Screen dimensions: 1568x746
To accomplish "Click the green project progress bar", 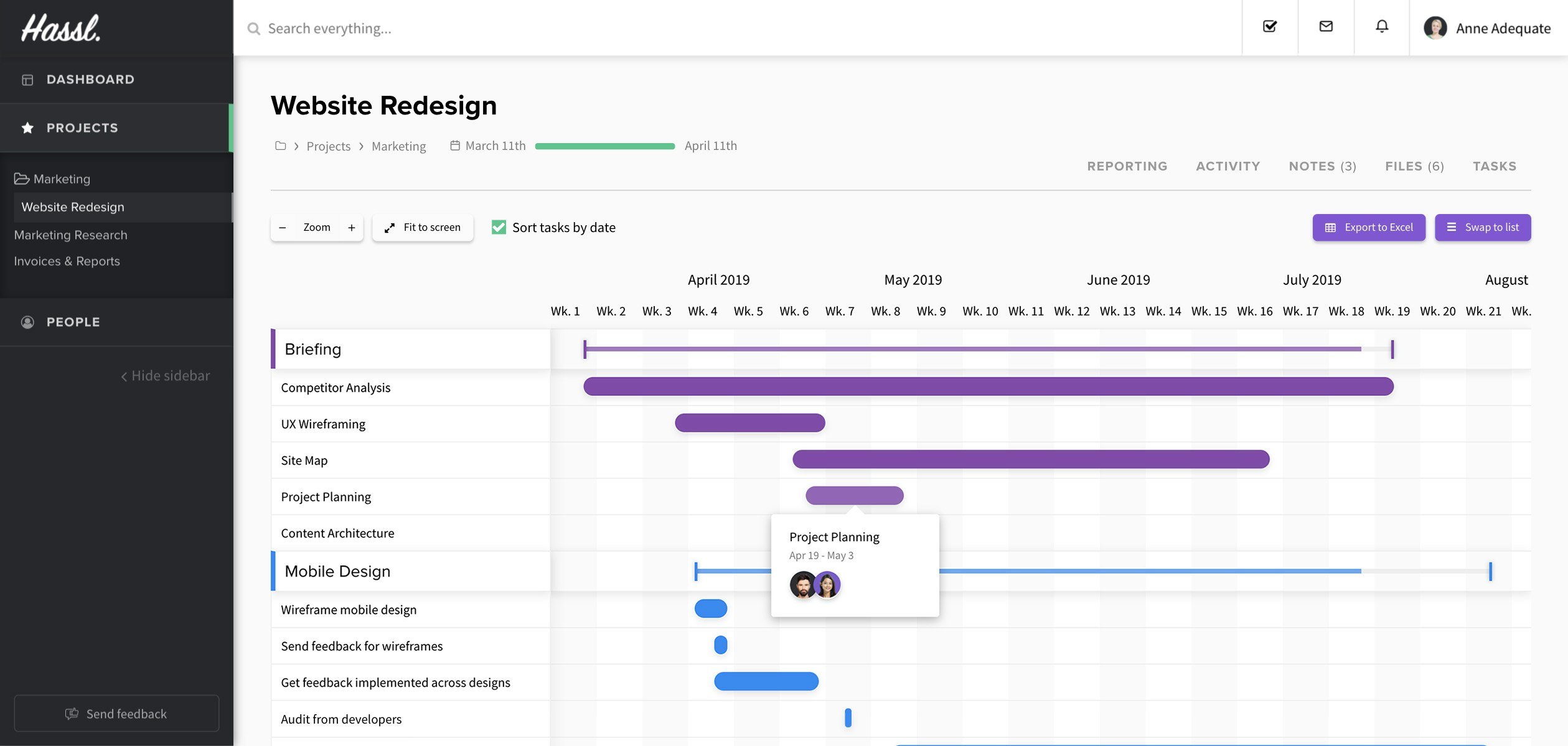I will click(x=604, y=146).
